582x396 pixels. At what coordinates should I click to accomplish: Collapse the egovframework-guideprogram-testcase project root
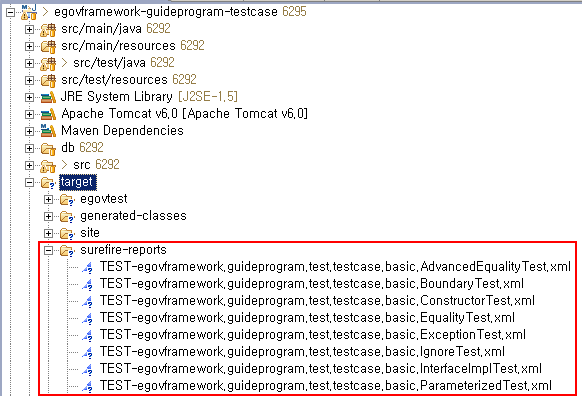coord(10,12)
